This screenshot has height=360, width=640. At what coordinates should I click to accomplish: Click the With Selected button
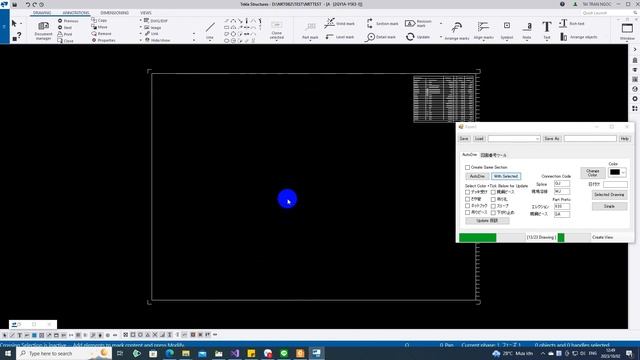pyautogui.click(x=506, y=176)
